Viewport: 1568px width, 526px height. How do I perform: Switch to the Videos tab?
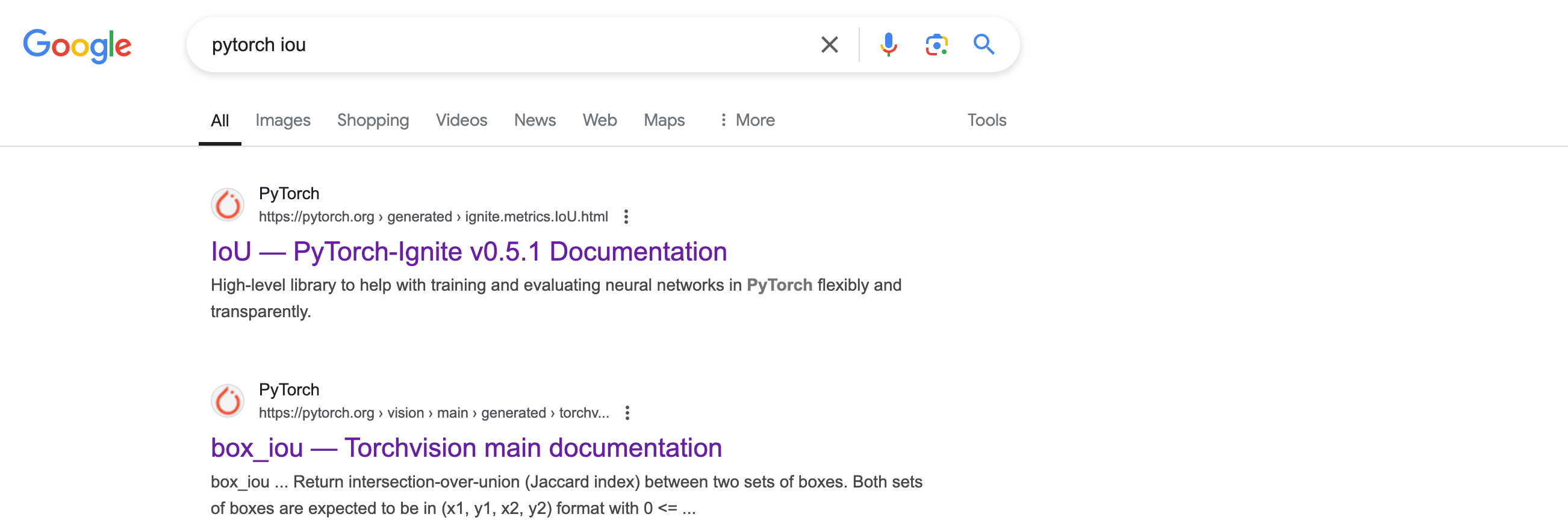click(461, 120)
